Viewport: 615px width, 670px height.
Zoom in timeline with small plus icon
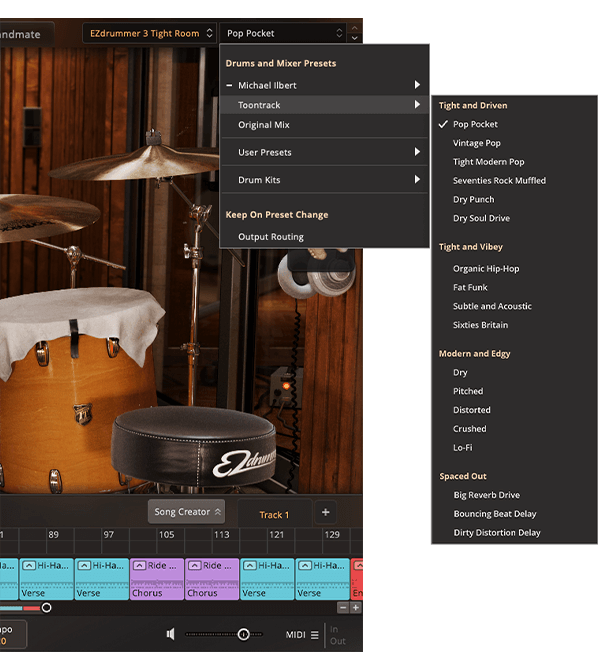point(355,607)
